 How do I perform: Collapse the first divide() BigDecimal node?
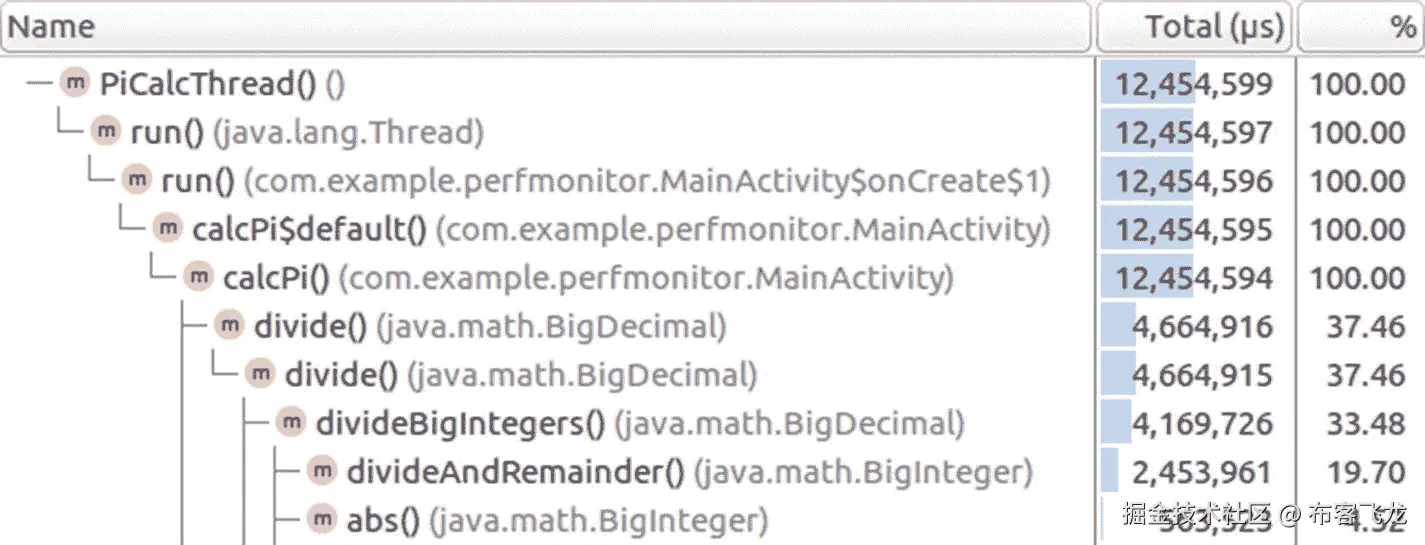click(193, 325)
